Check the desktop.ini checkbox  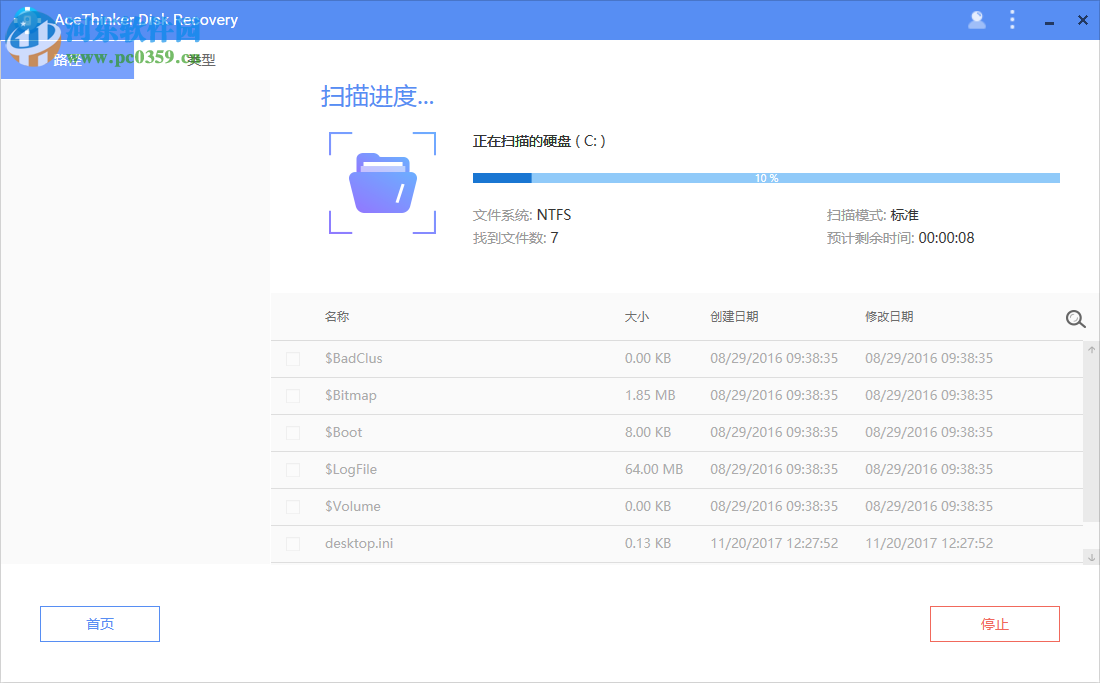pyautogui.click(x=293, y=543)
